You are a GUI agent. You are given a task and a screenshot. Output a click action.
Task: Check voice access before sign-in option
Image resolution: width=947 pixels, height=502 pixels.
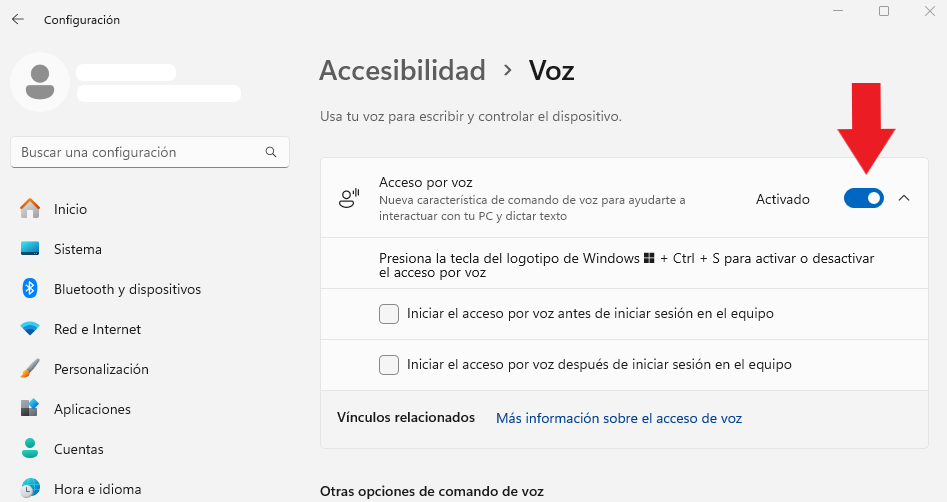point(389,314)
